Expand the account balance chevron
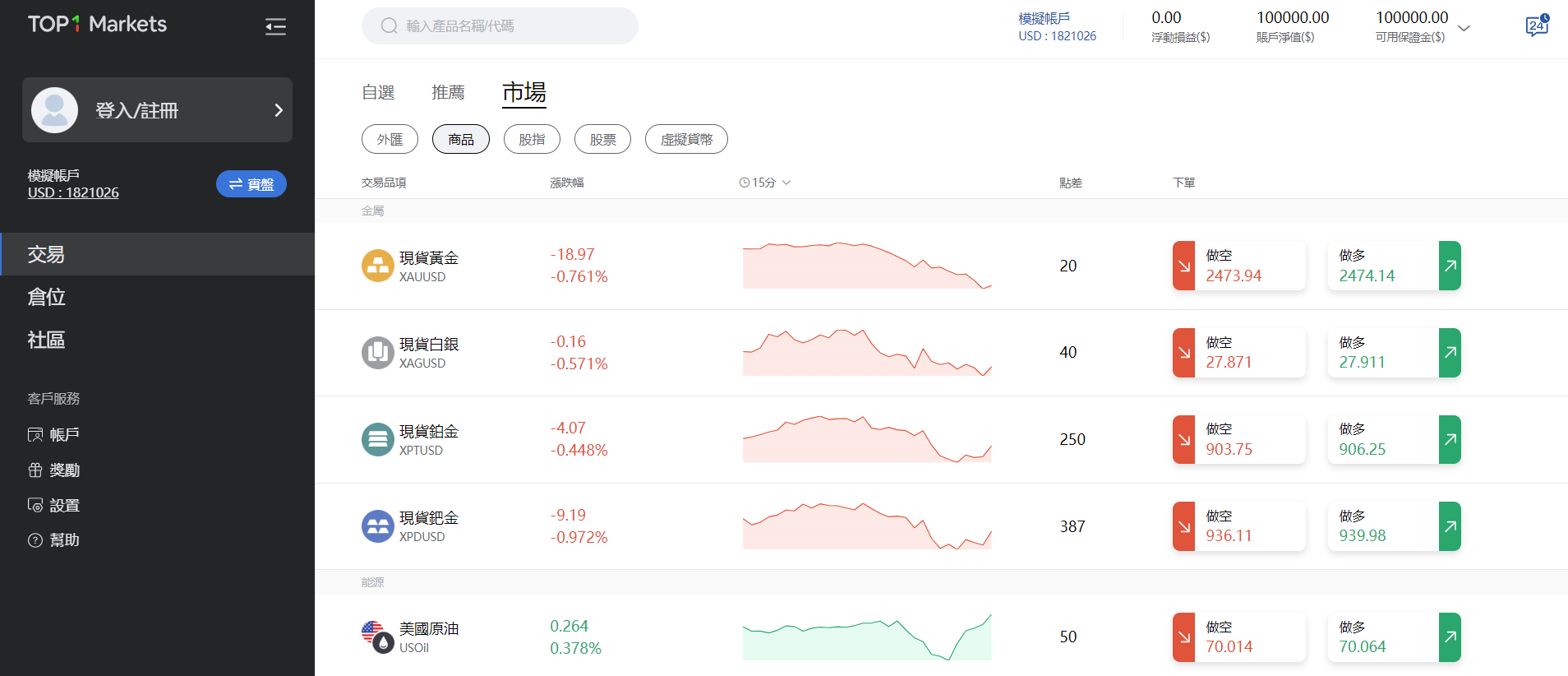 pos(1464,28)
